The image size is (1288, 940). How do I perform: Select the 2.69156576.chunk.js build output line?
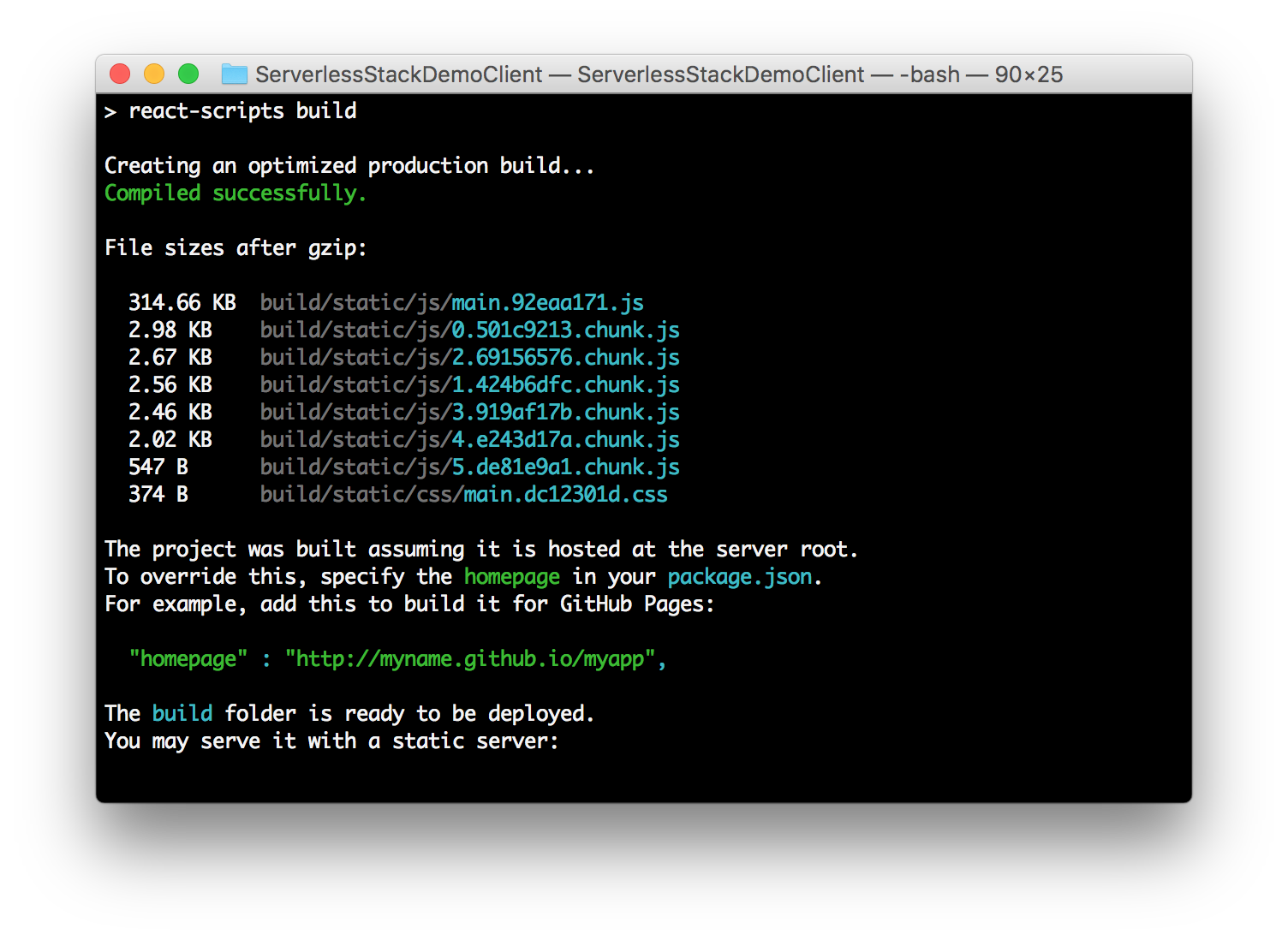coord(469,357)
